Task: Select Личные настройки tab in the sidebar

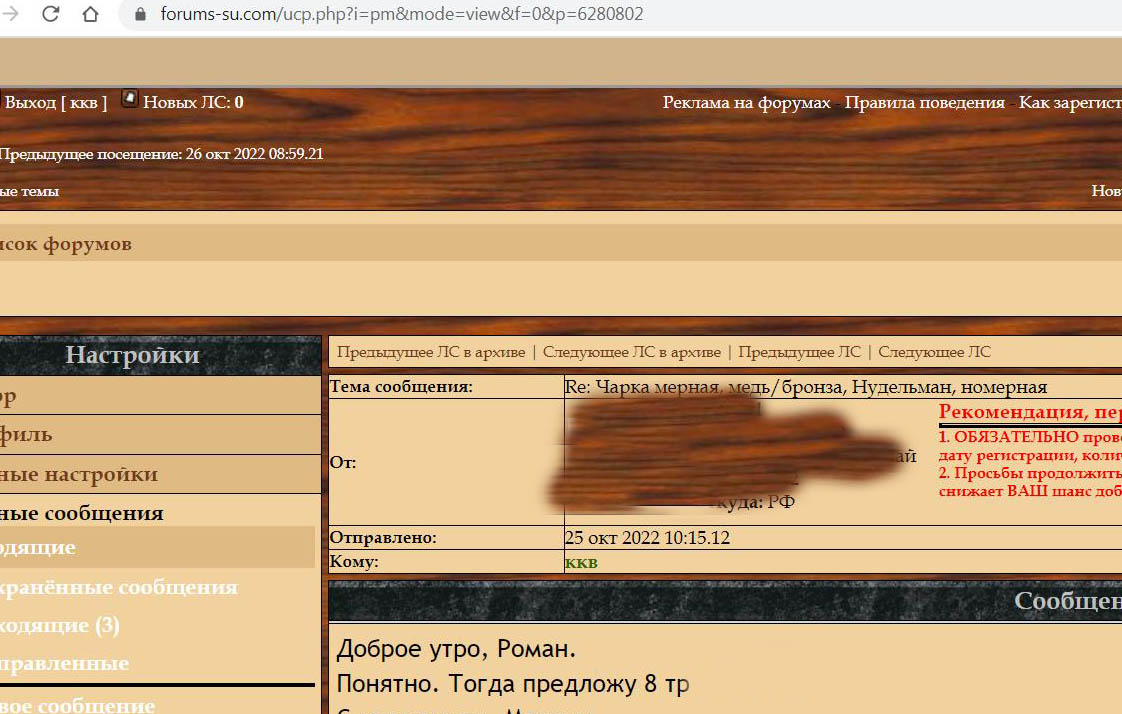Action: (x=78, y=474)
